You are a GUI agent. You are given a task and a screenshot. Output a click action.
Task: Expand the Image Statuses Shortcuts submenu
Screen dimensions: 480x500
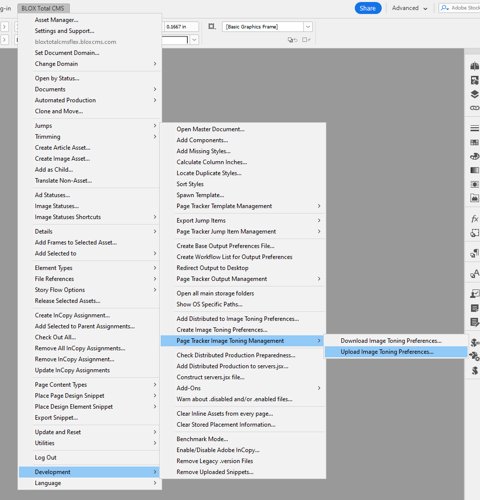[90, 217]
